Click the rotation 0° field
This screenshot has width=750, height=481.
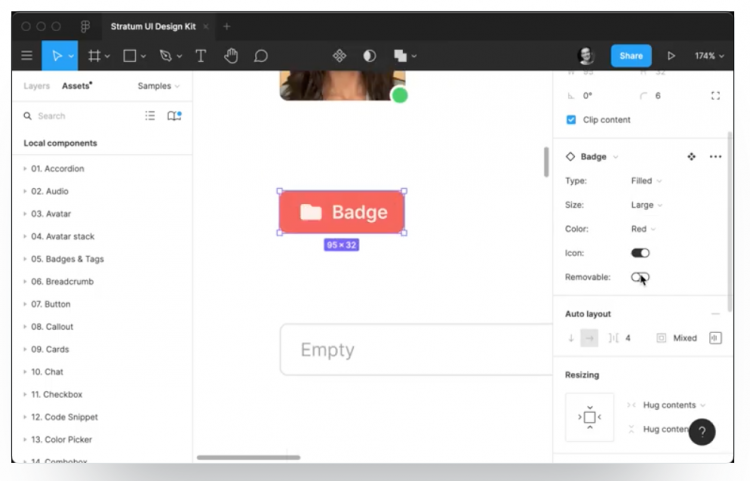587,96
